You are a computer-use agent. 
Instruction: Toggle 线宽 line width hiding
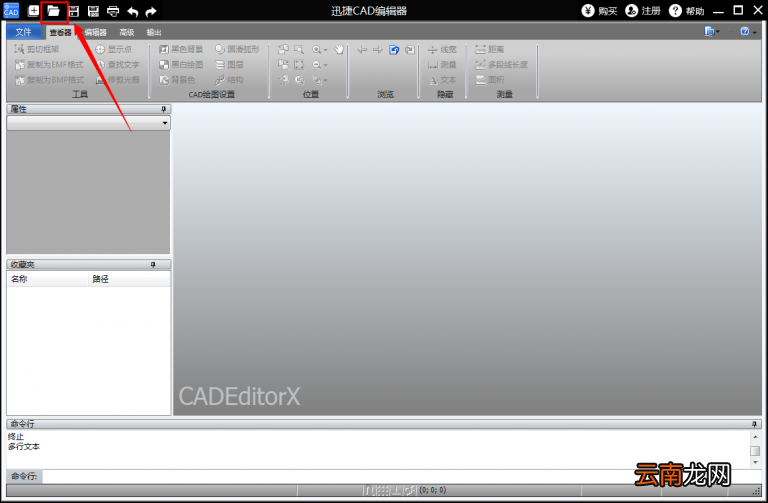point(442,49)
